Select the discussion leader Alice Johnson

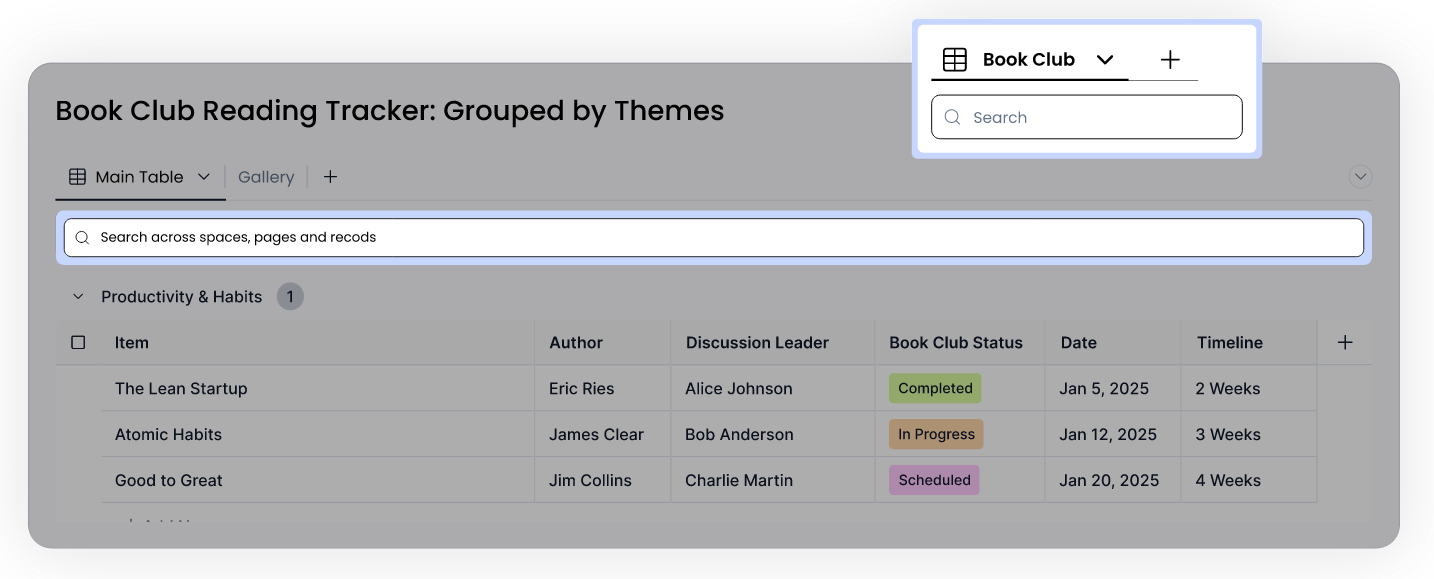coord(739,388)
